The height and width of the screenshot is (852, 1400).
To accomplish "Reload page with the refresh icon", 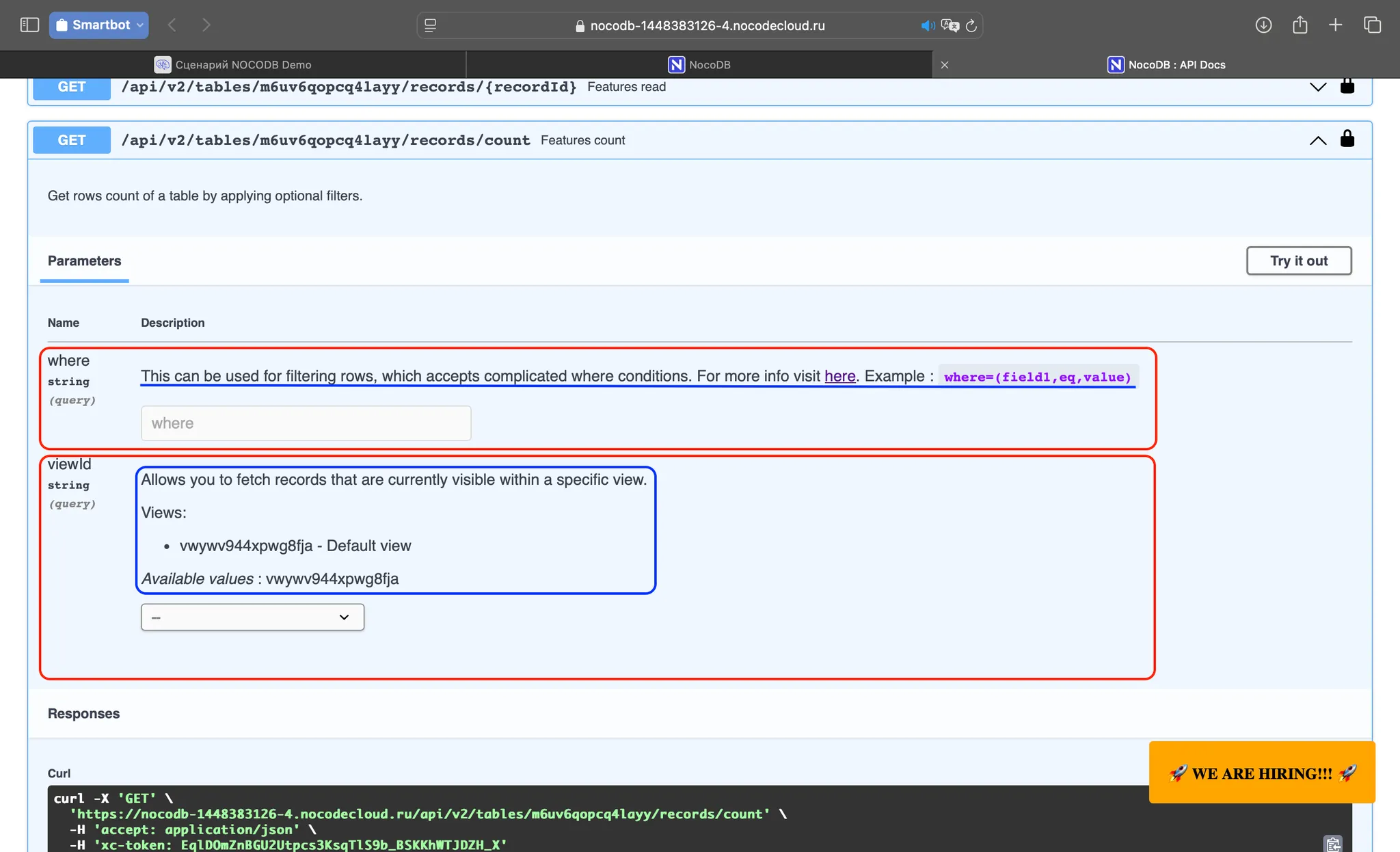I will point(971,26).
